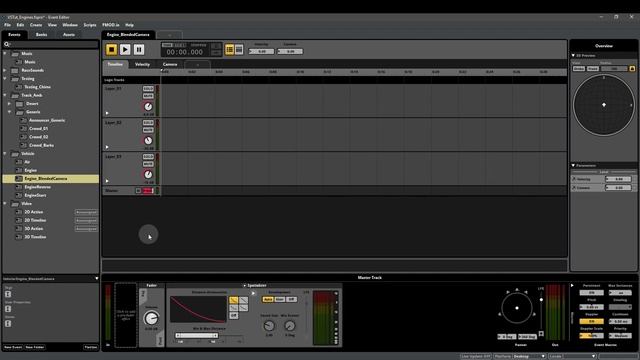Select Auto envelopment mode

coord(268,300)
